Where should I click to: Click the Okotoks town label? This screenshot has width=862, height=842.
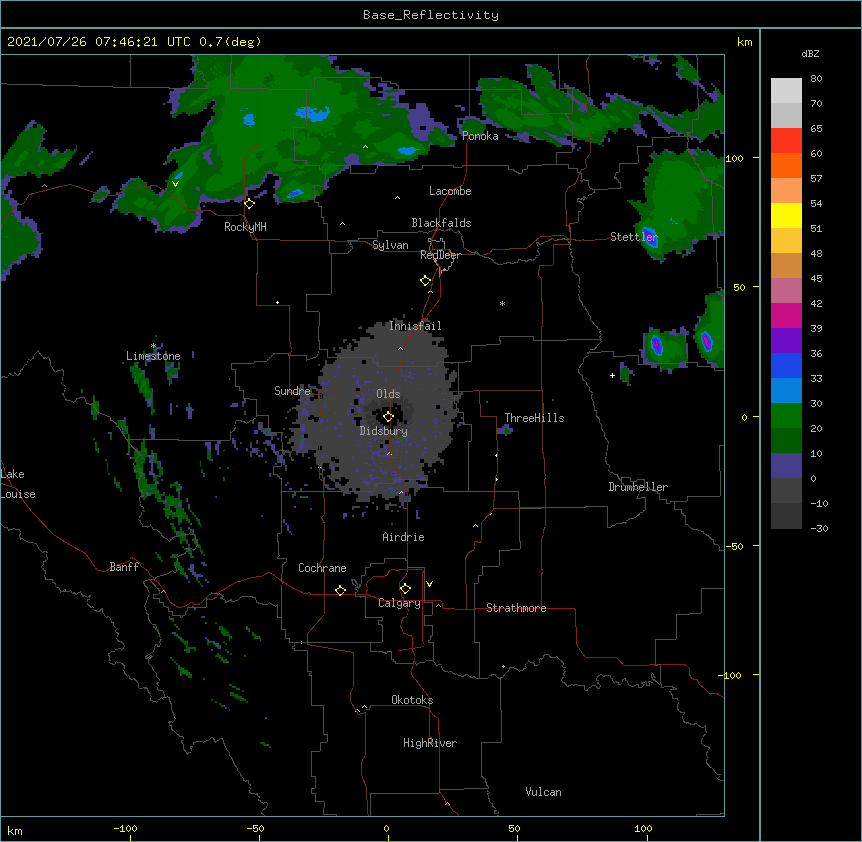[412, 700]
